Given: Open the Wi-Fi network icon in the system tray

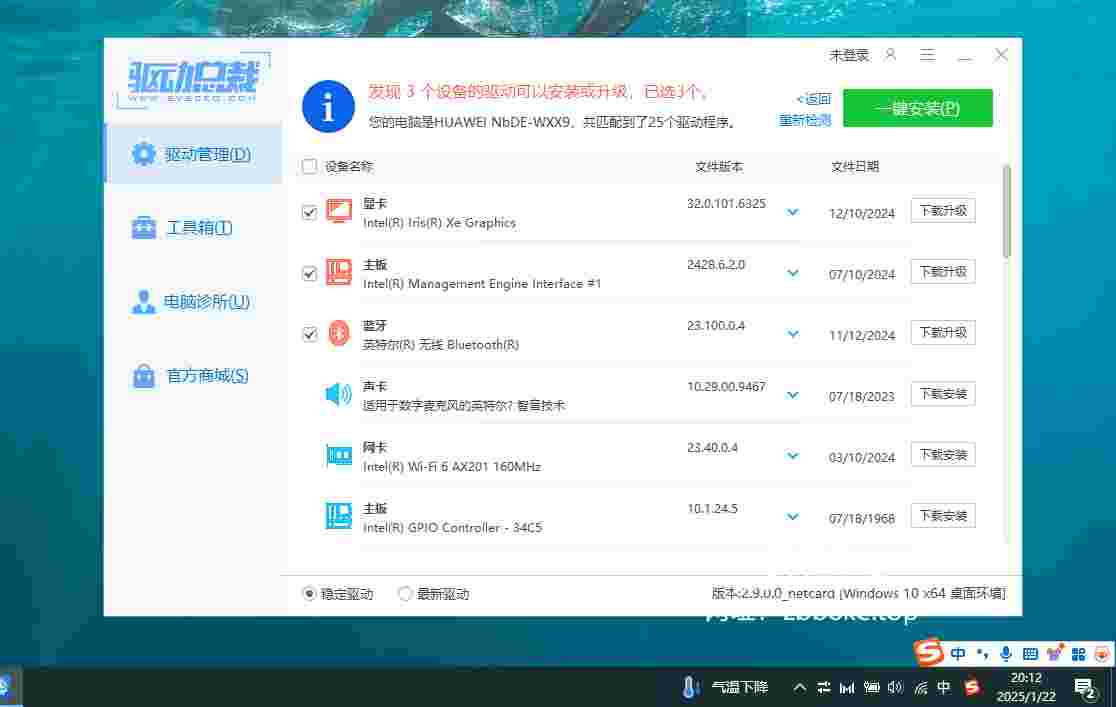Looking at the screenshot, I should coord(921,688).
